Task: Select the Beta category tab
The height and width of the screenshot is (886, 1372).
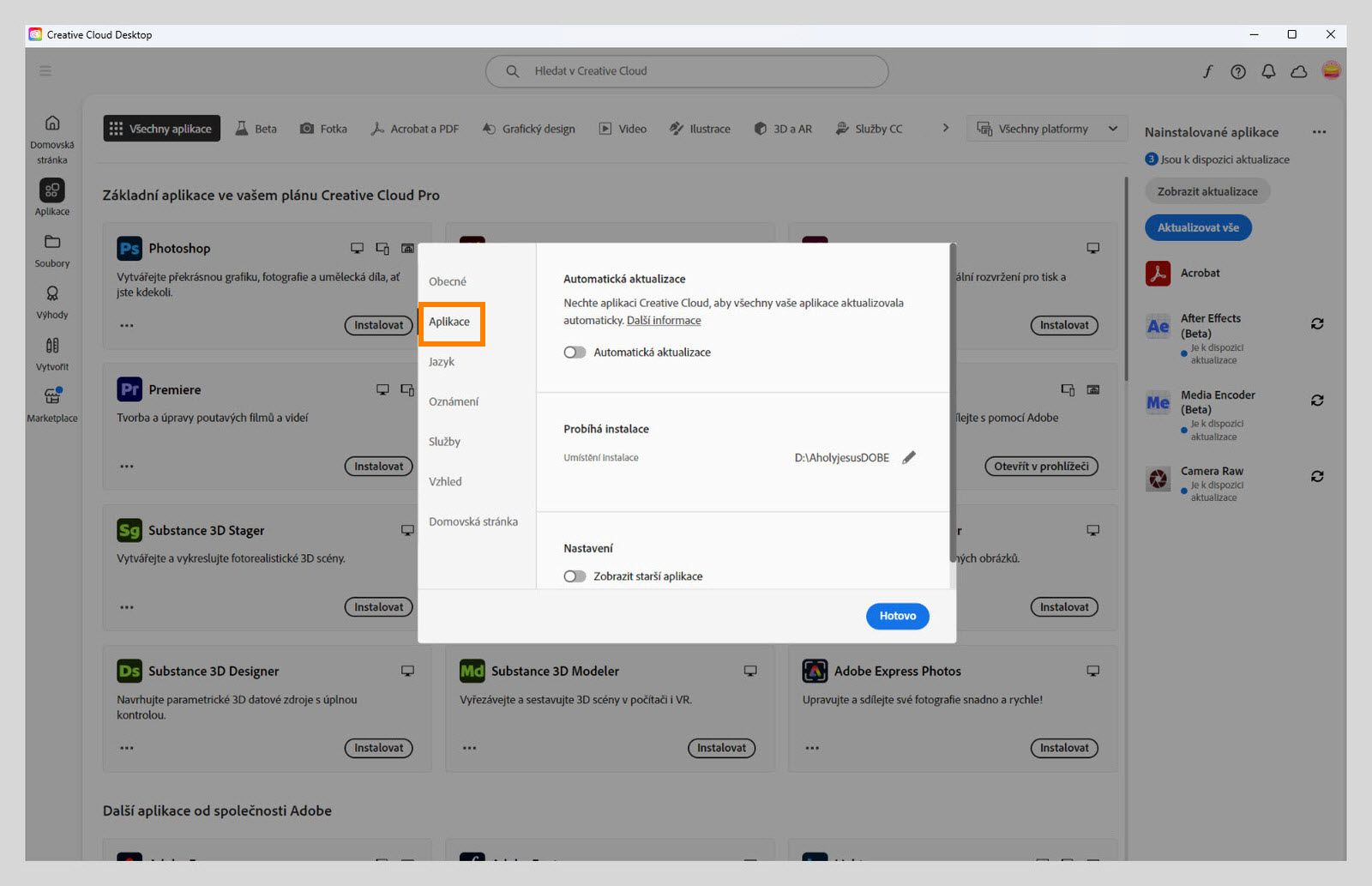Action: tap(256, 129)
